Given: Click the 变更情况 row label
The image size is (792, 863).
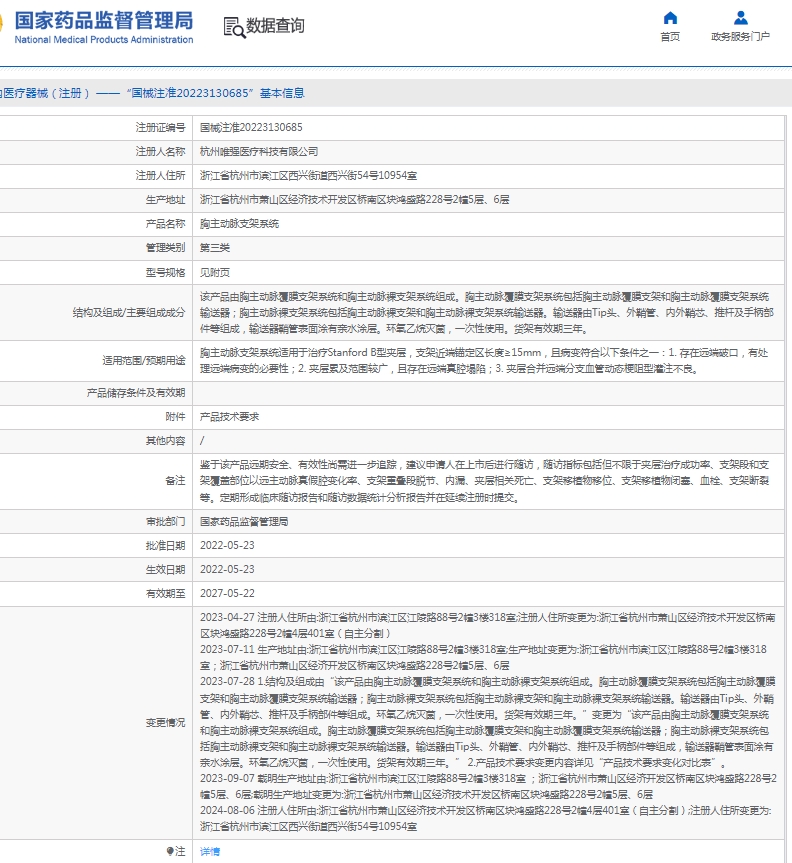Looking at the screenshot, I should point(166,723).
